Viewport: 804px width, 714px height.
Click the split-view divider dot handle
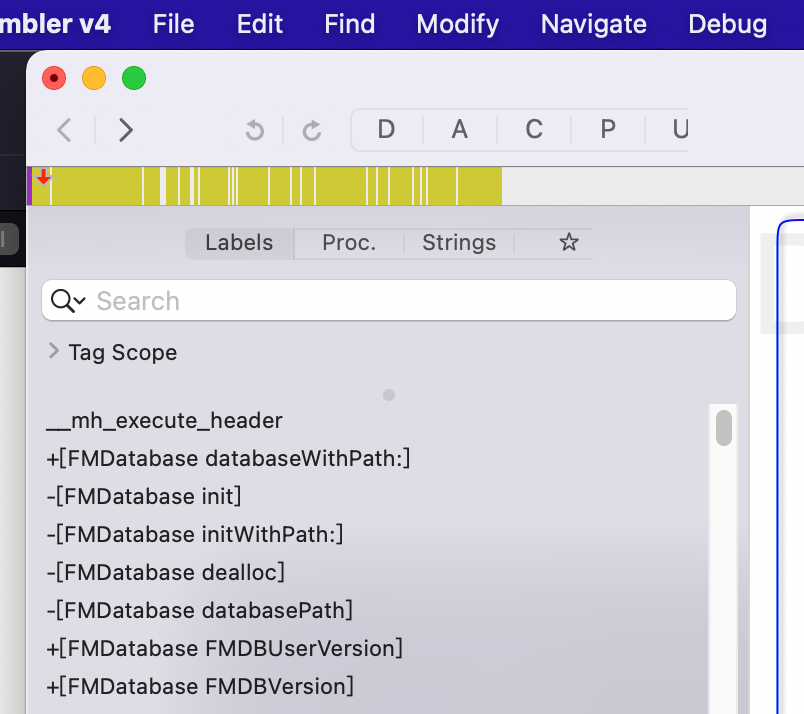(389, 395)
